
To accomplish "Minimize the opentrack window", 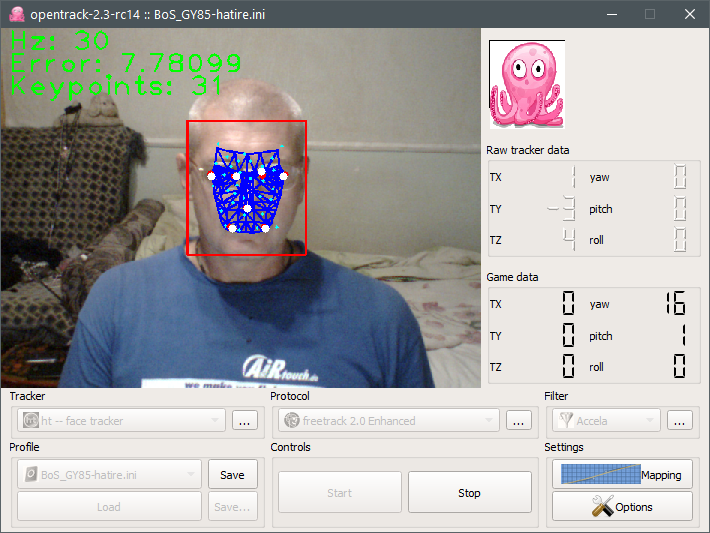I will [x=612, y=14].
